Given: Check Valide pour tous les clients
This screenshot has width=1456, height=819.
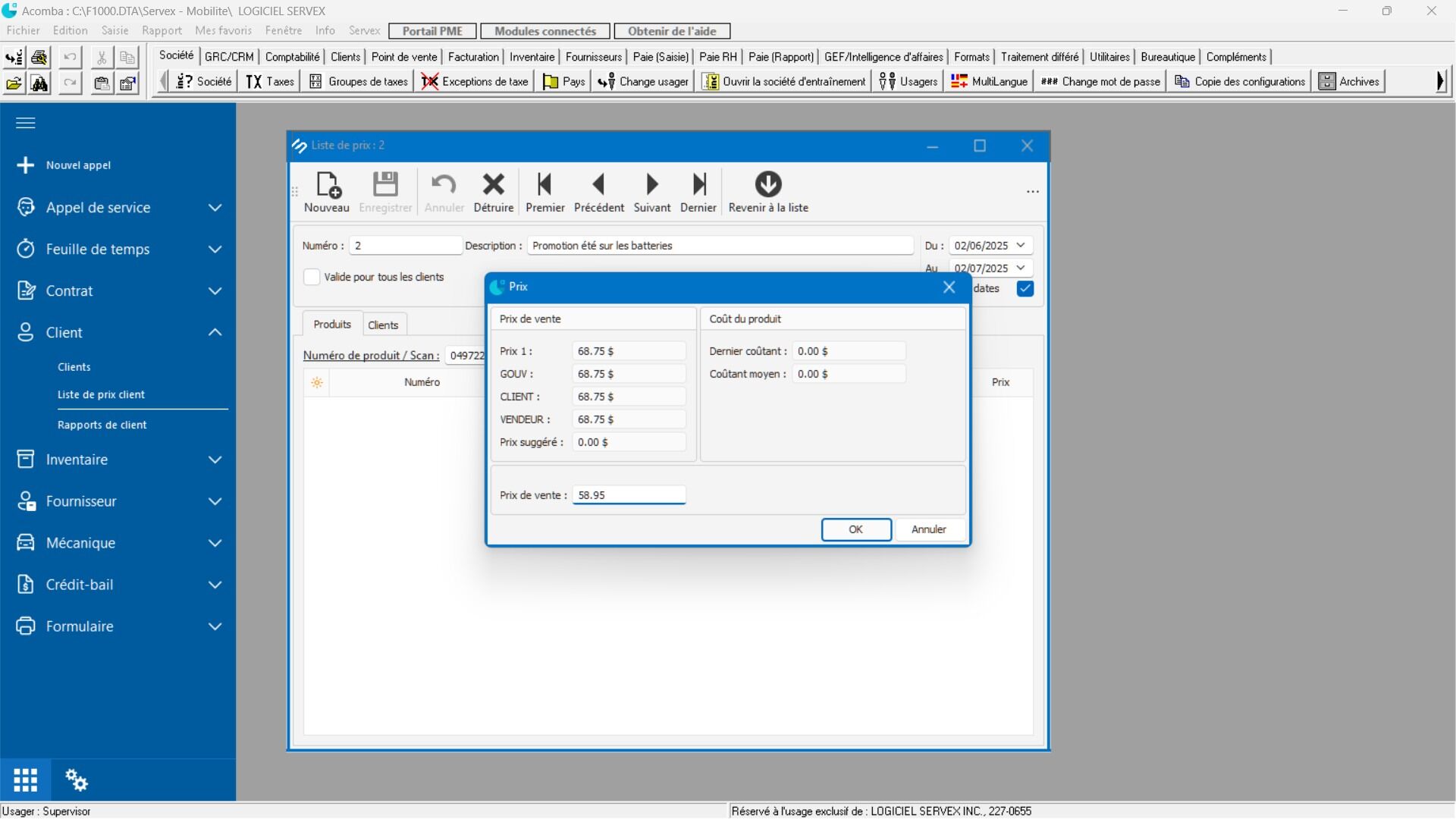Looking at the screenshot, I should click(312, 277).
